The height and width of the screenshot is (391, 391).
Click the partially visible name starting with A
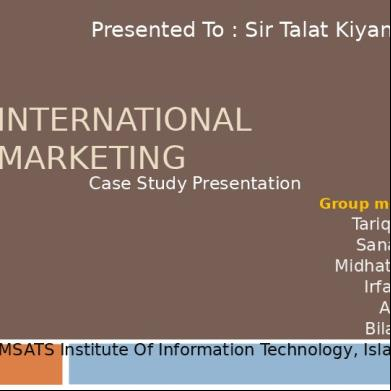tap(385, 308)
